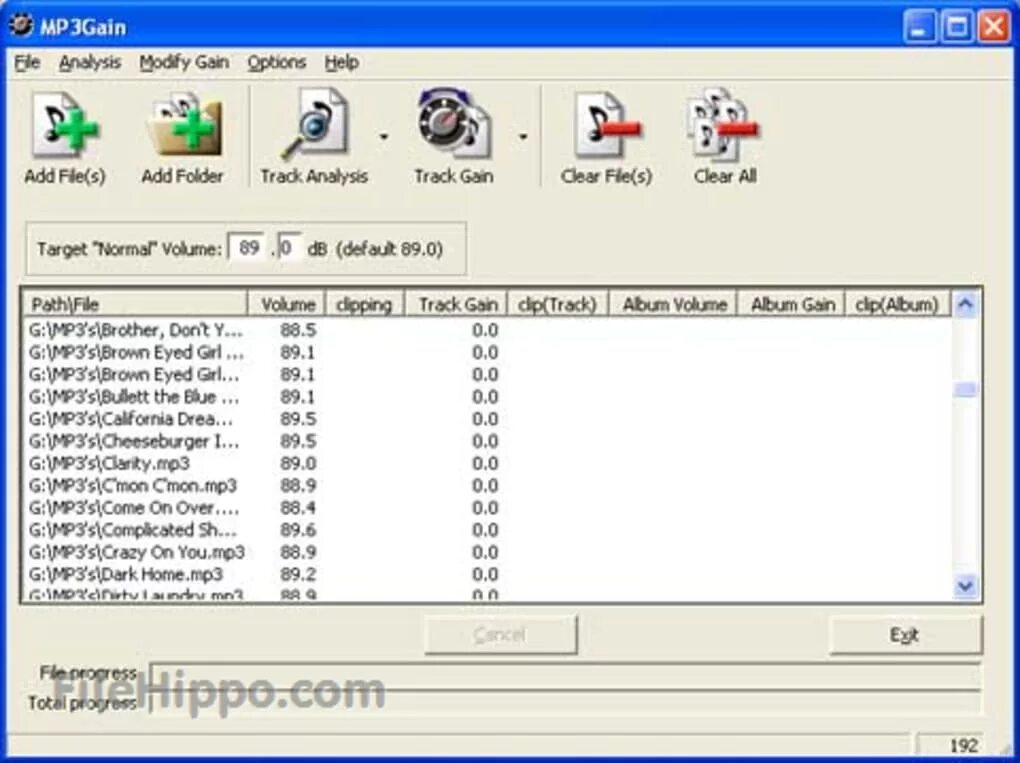1020x763 pixels.
Task: Click the target volume decimal field showing 0
Action: (289, 248)
